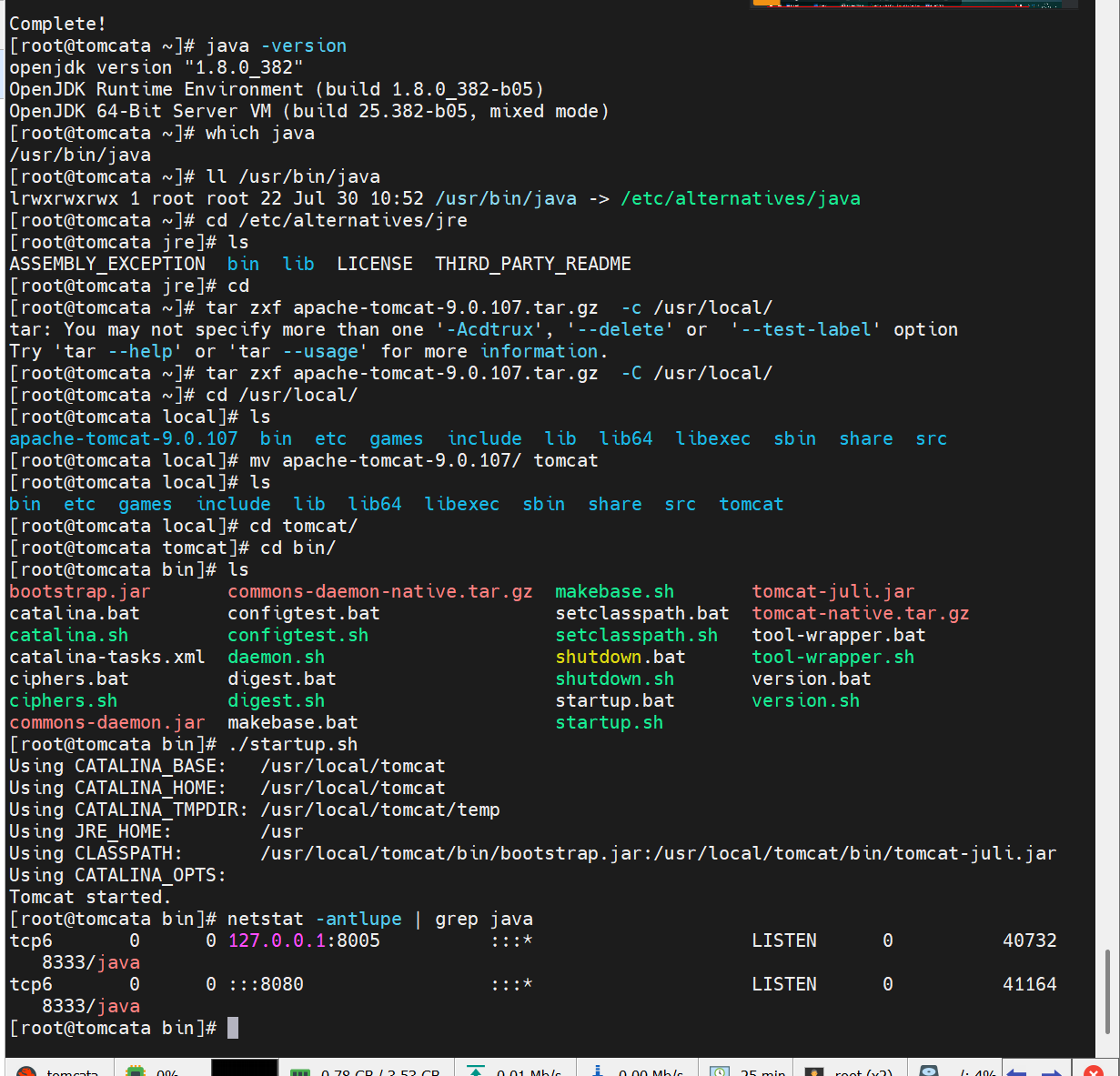Viewport: 1120px width, 1076px height.
Task: Click configtest.bat in the listing
Action: click(x=304, y=613)
